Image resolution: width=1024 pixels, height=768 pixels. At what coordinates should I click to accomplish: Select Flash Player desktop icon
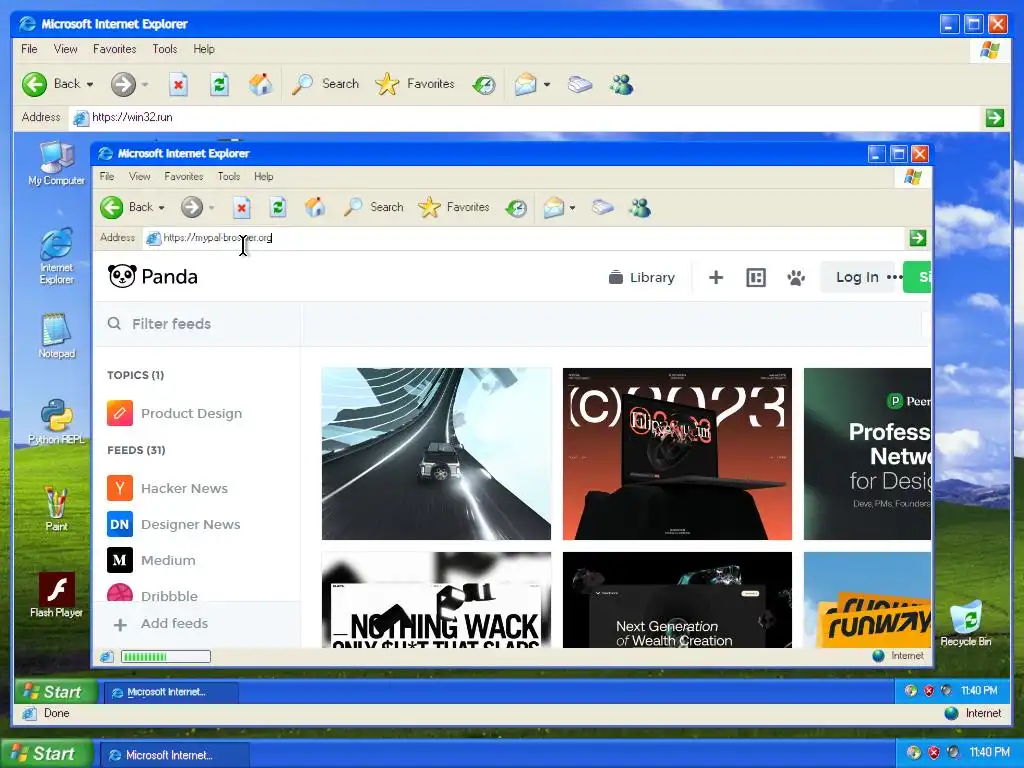pyautogui.click(x=57, y=595)
